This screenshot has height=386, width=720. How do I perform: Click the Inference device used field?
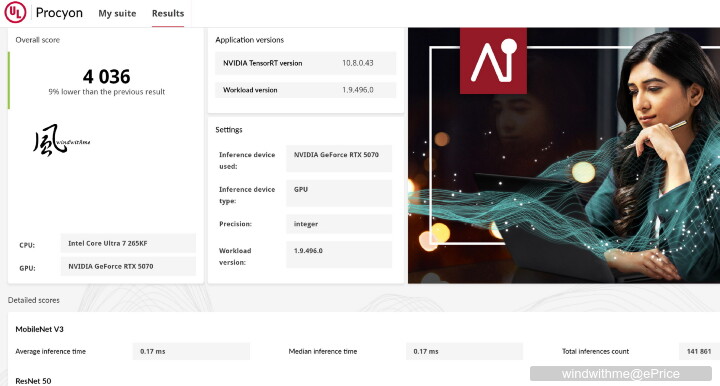tap(339, 158)
